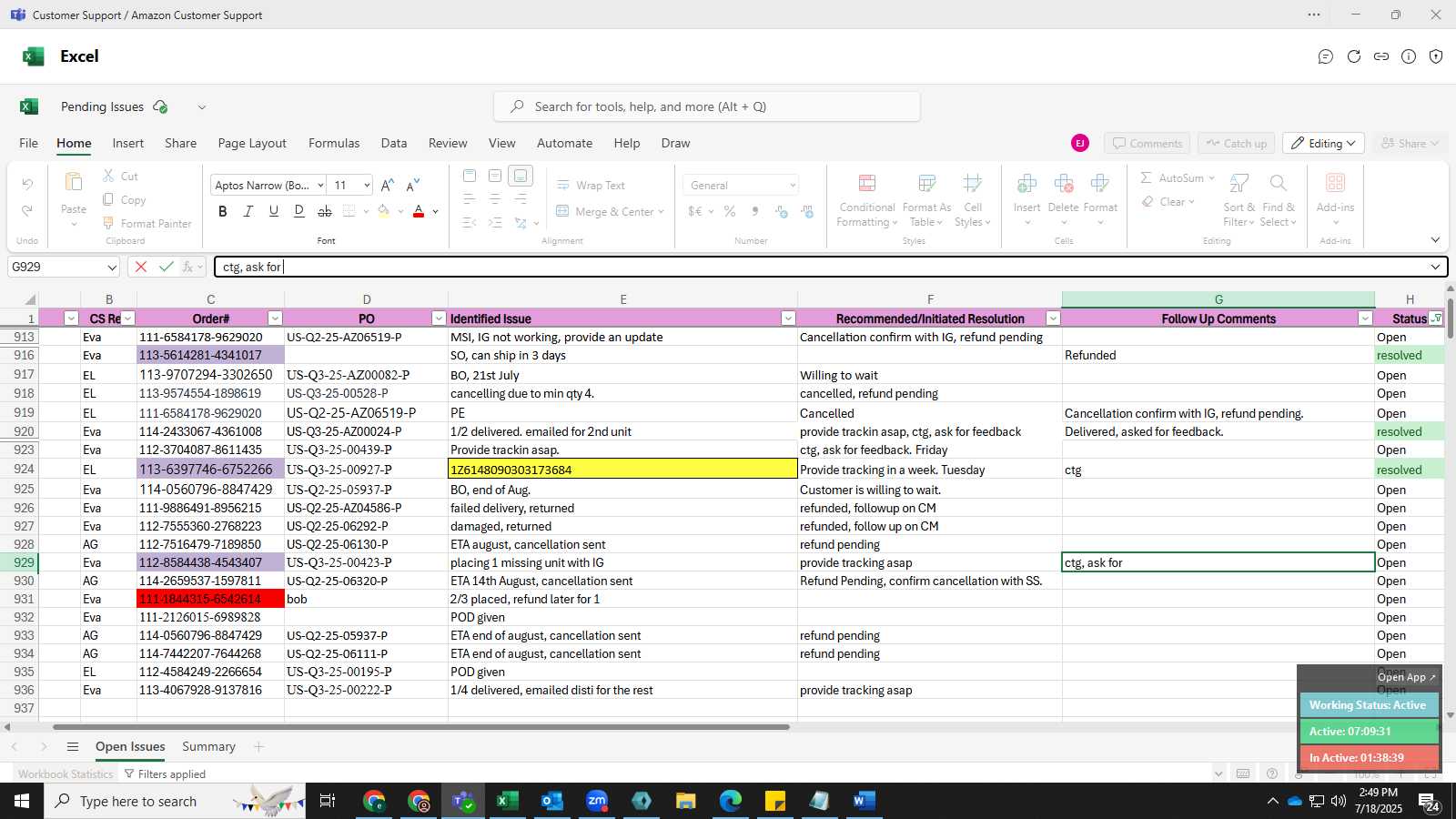Open all sheets list icon
Screen dimensions: 1456x819
pos(73,747)
